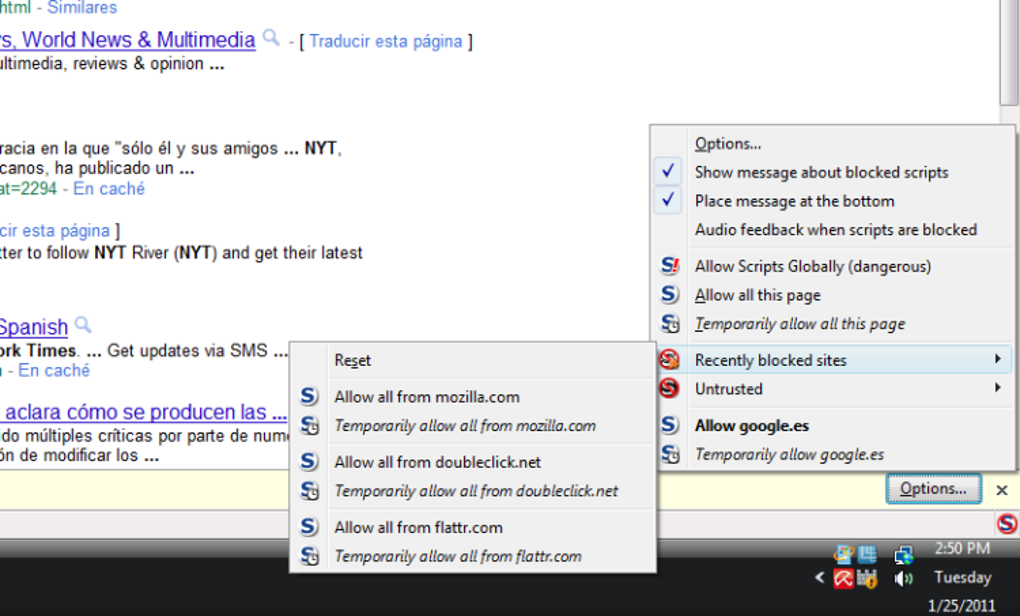Click the blue grid tray icon
Viewport: 1020px width, 616px height.
click(867, 554)
